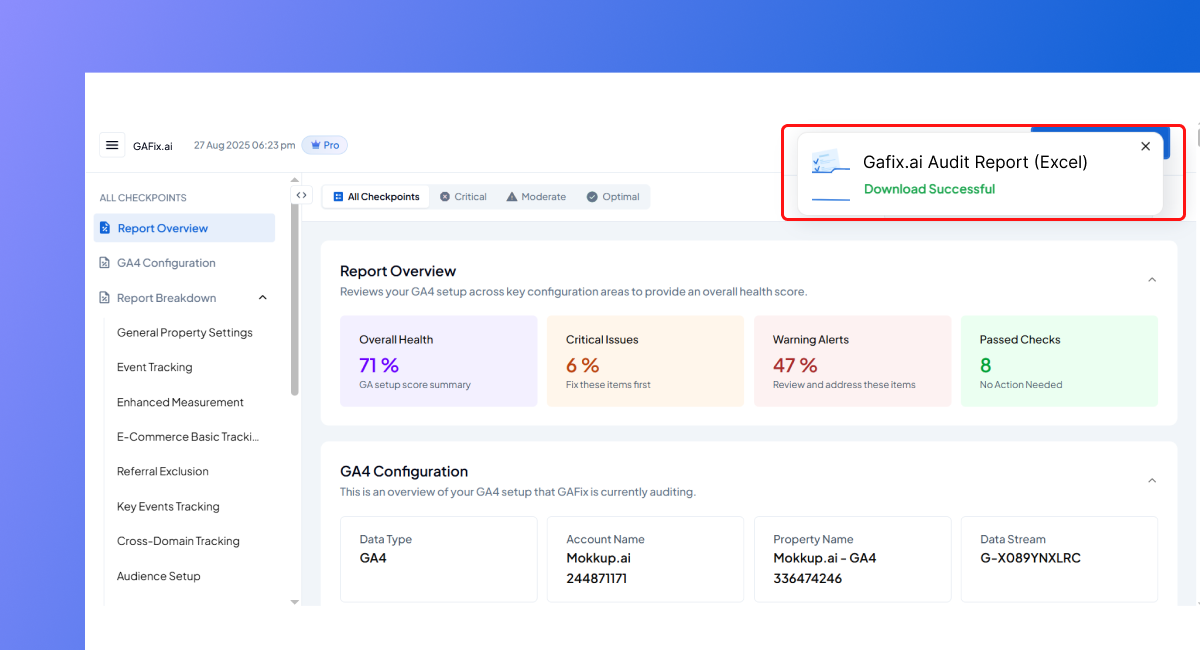Click the Report Overview file icon in sidebar

point(104,228)
